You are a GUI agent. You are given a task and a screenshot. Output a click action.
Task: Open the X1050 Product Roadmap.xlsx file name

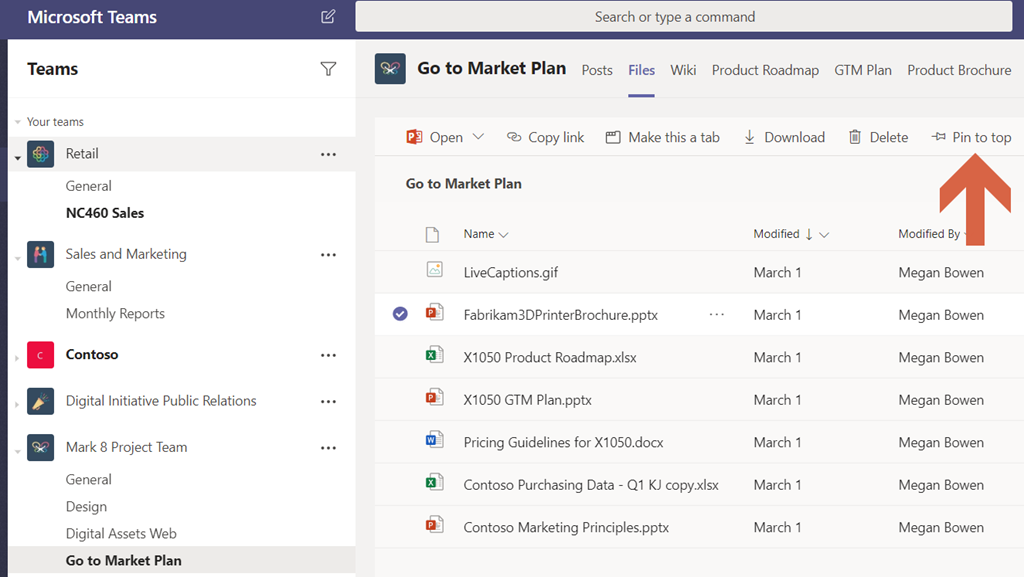550,357
